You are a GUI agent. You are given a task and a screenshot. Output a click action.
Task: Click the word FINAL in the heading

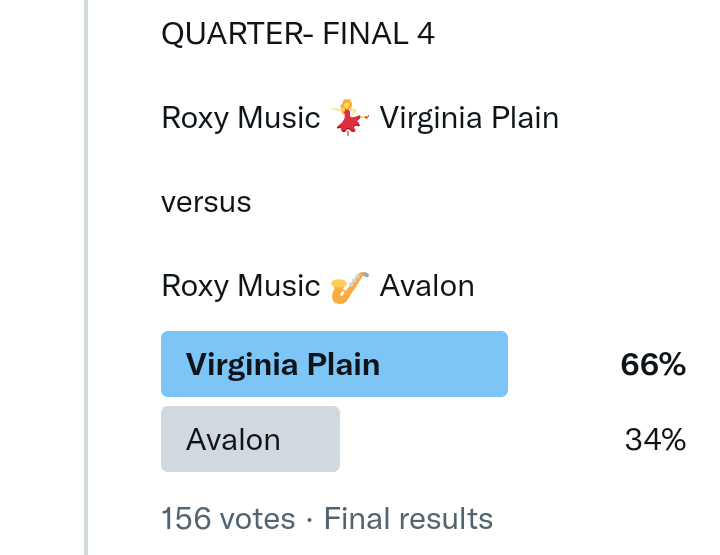pos(360,34)
